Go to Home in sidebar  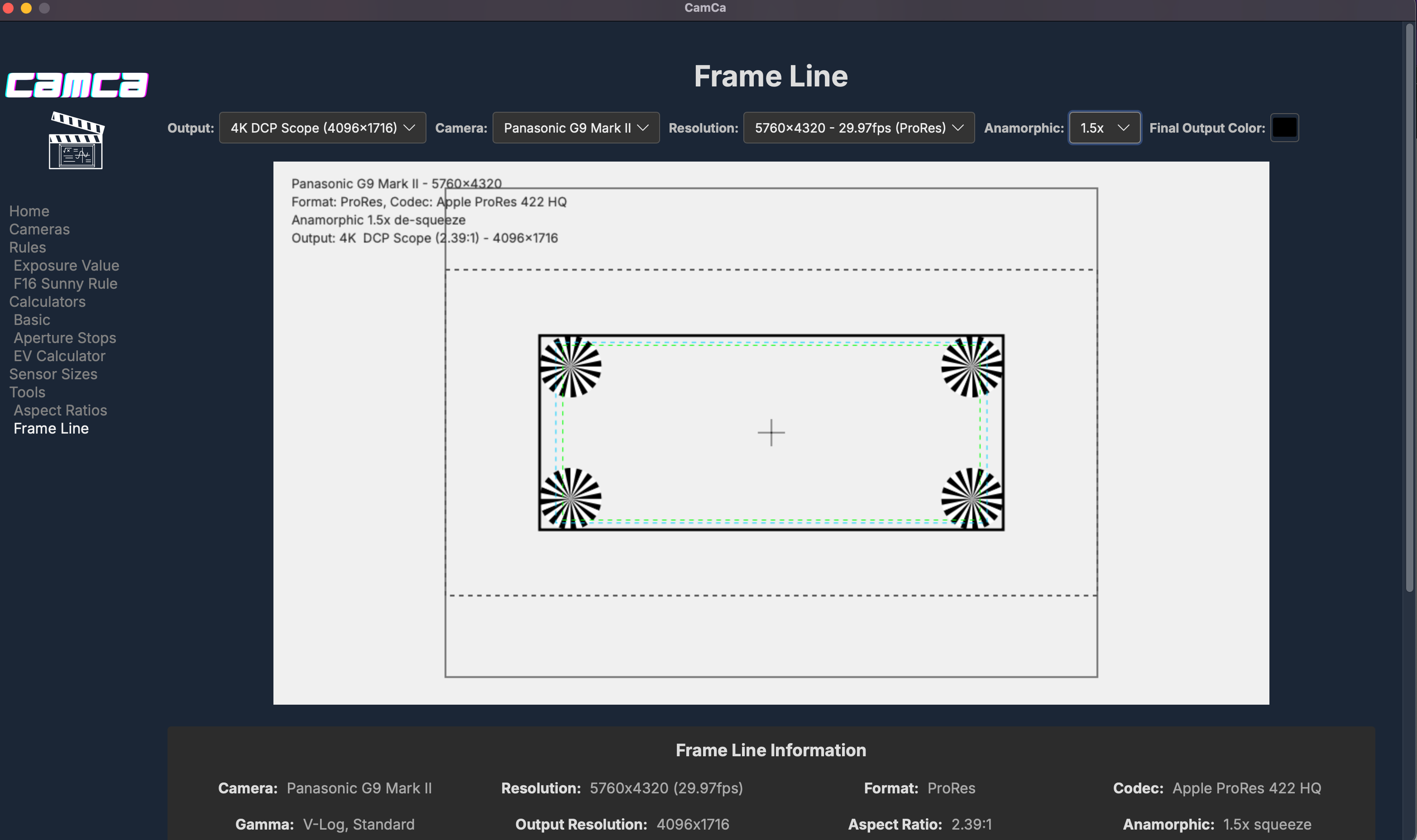[29, 211]
